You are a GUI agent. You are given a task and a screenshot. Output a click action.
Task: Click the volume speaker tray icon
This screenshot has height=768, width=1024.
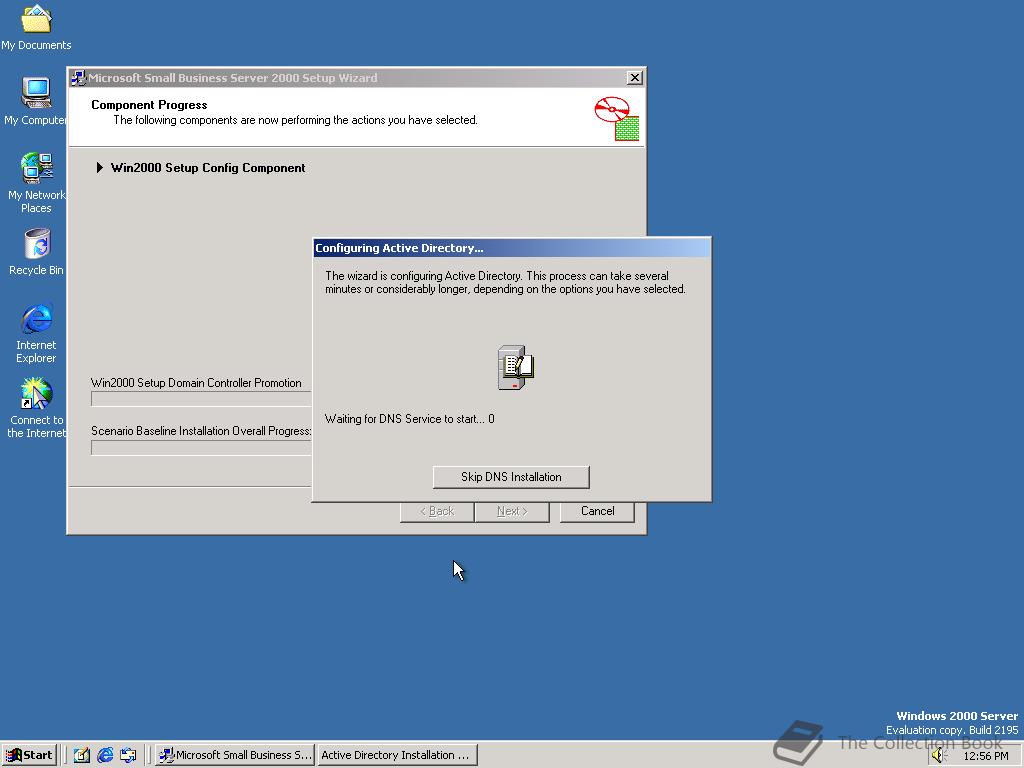click(939, 756)
